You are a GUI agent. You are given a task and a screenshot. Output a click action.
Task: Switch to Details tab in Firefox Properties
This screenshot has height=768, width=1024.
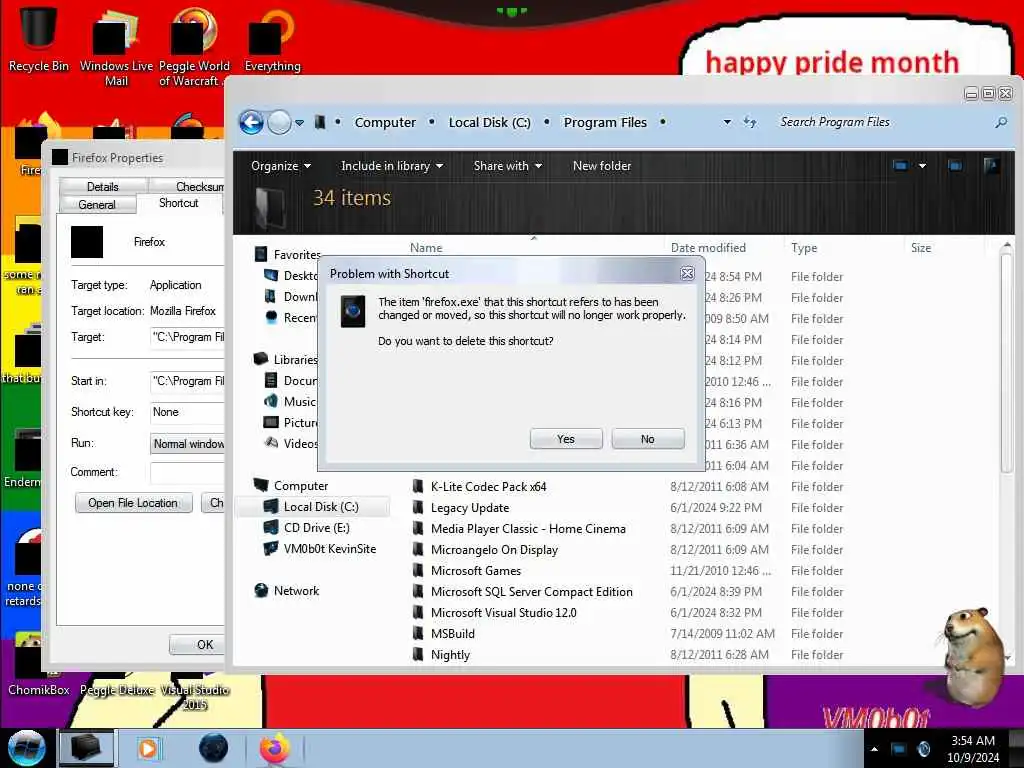point(103,187)
